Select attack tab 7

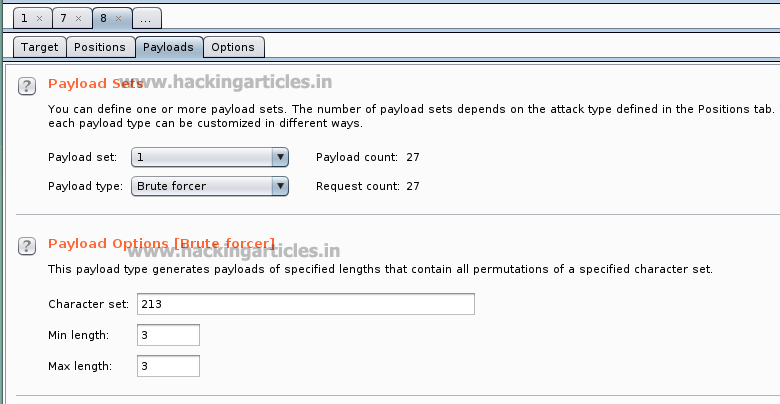(63, 18)
